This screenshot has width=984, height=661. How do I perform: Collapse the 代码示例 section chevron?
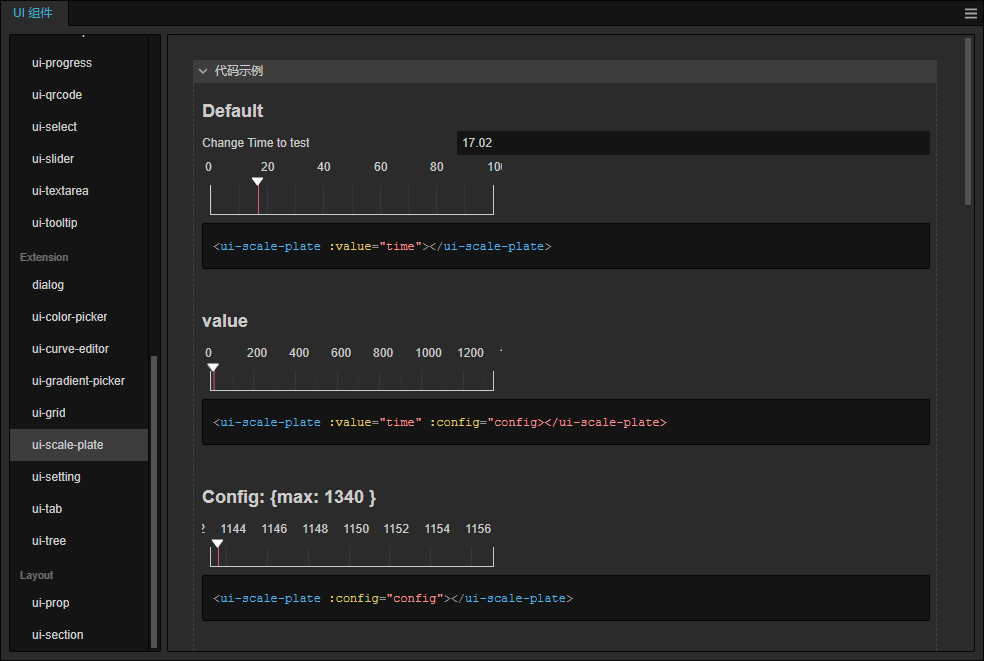pos(203,71)
